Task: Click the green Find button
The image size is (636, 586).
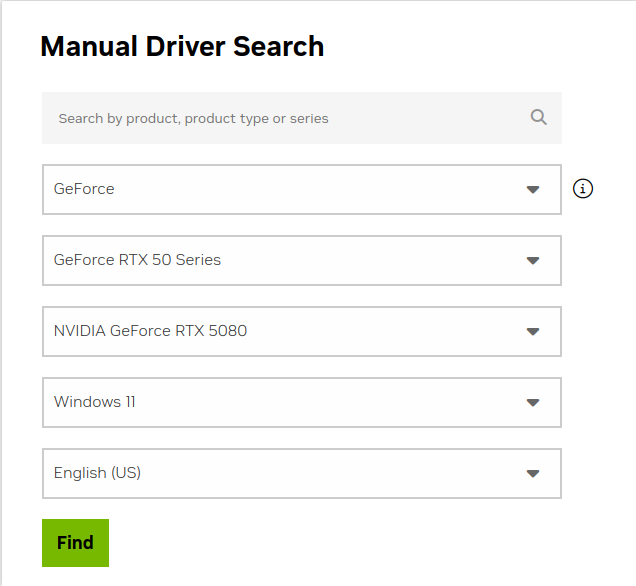Action: point(75,543)
